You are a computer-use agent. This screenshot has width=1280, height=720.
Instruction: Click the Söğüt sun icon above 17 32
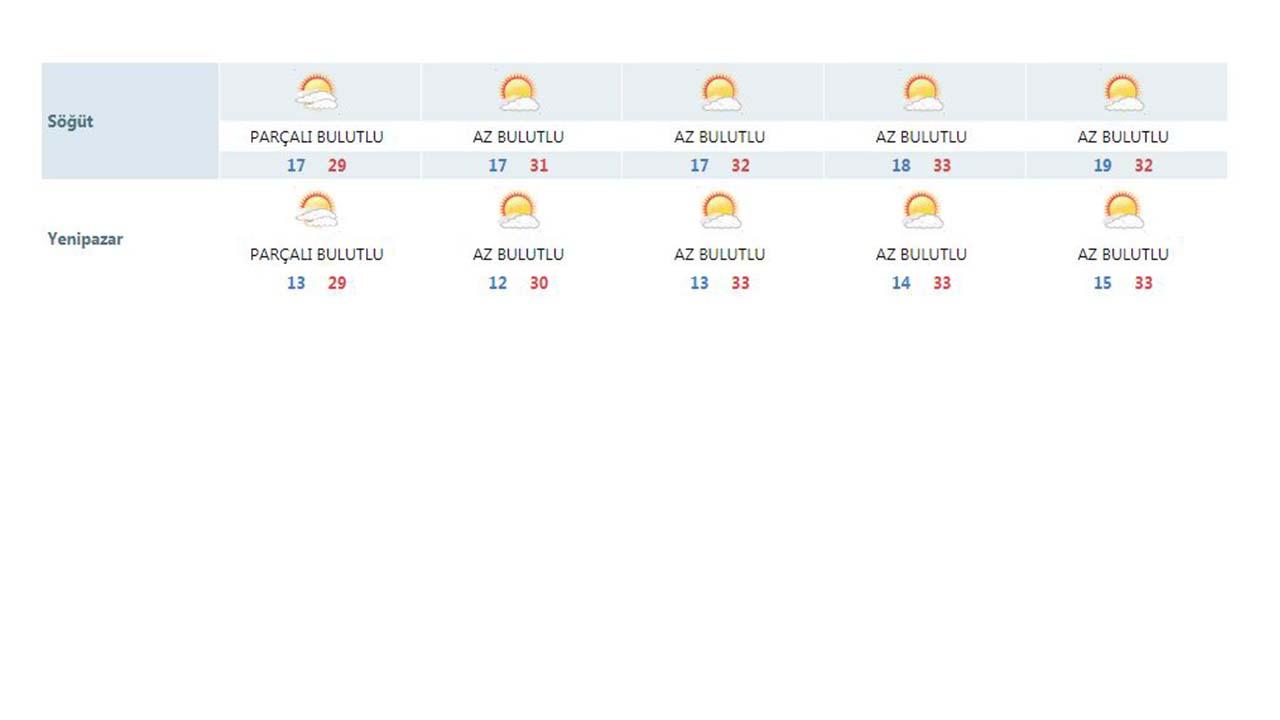[720, 92]
